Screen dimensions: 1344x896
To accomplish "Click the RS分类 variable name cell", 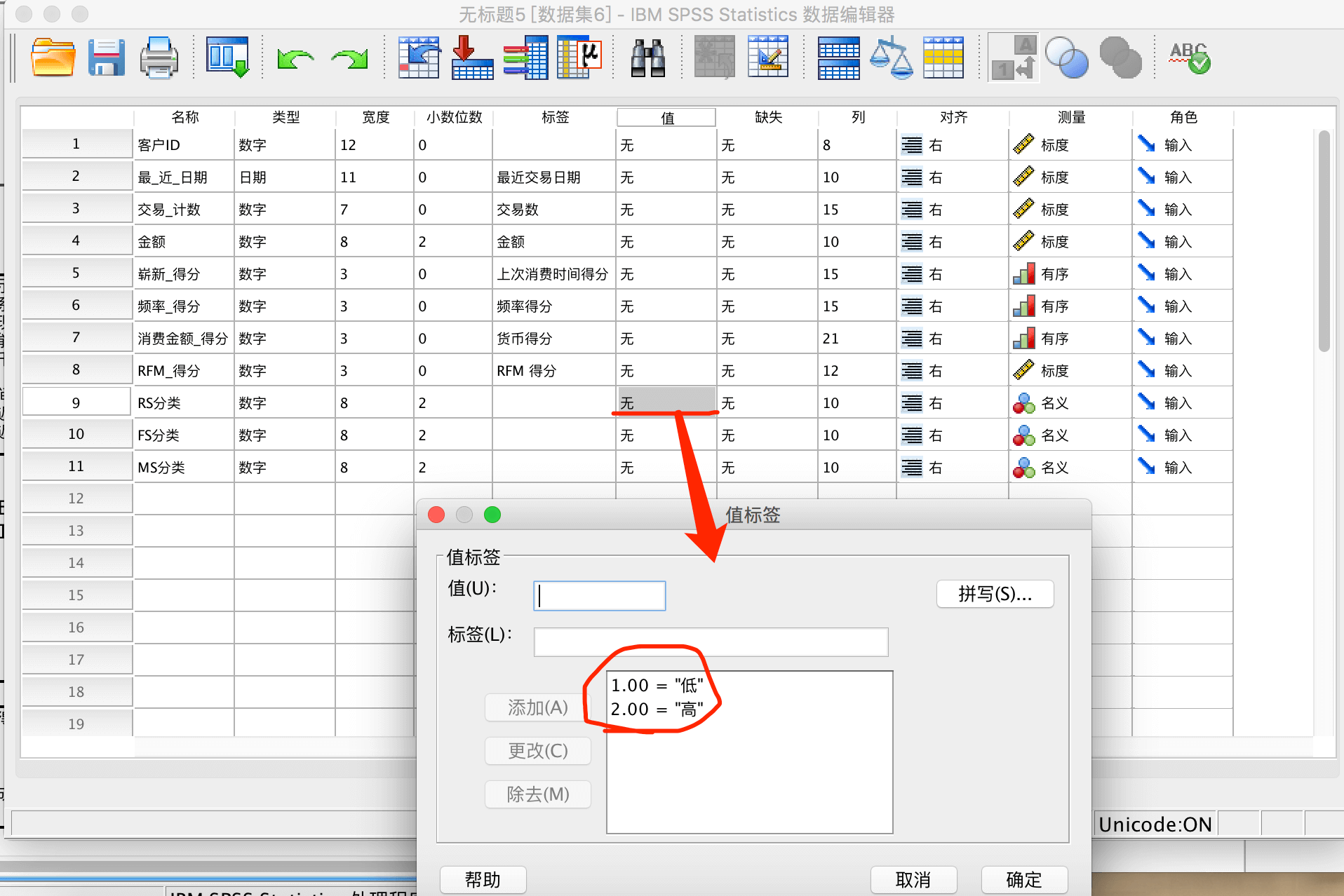I will [184, 403].
